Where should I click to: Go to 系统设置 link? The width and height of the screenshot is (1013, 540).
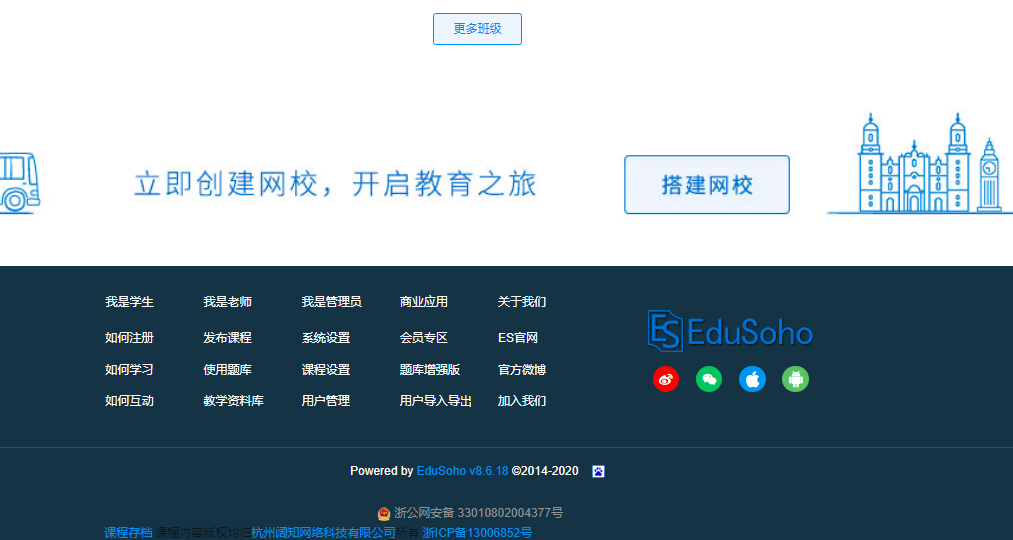(326, 338)
